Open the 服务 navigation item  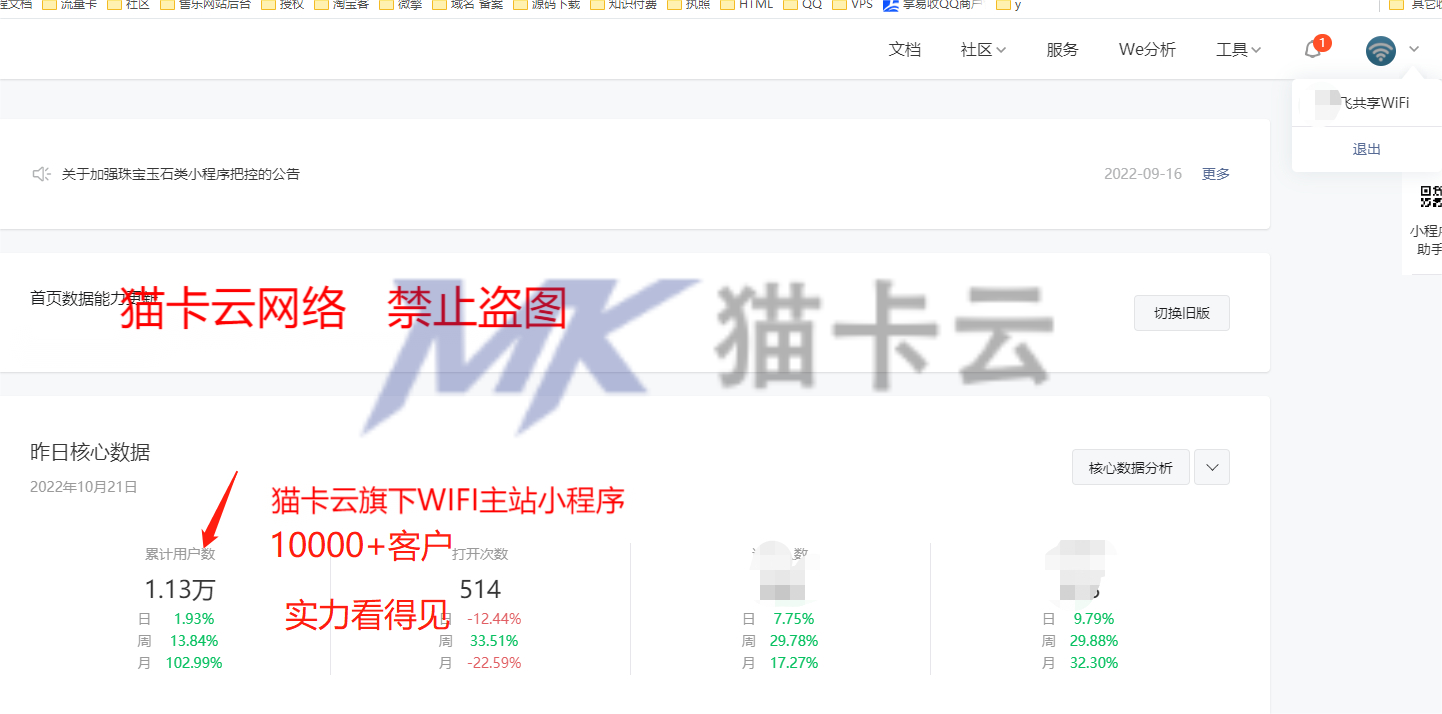[x=1062, y=49]
